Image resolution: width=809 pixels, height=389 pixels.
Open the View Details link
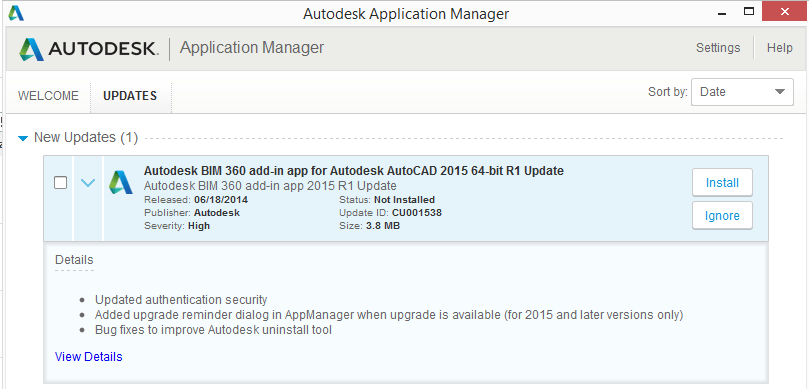tap(89, 356)
